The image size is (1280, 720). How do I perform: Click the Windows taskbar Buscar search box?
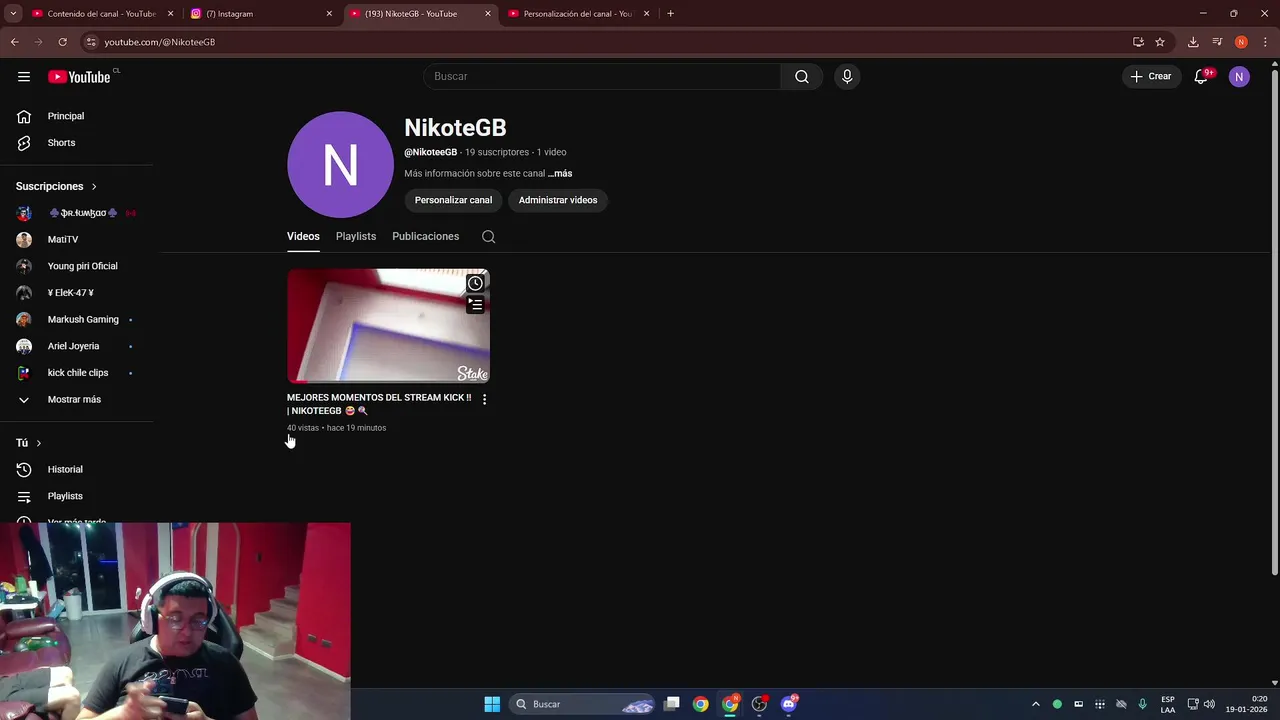582,704
